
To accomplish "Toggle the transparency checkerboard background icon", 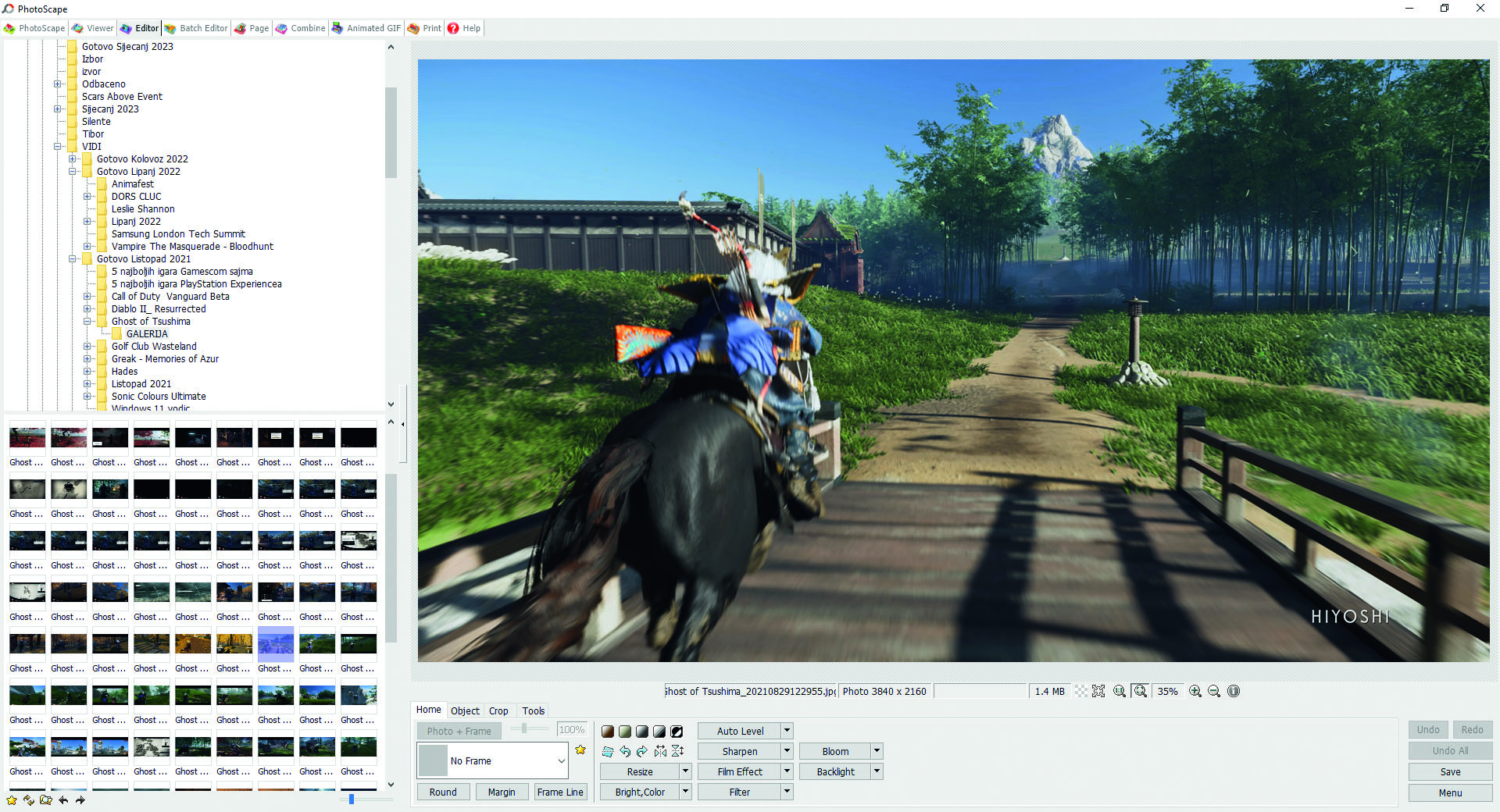I will coord(1081,691).
